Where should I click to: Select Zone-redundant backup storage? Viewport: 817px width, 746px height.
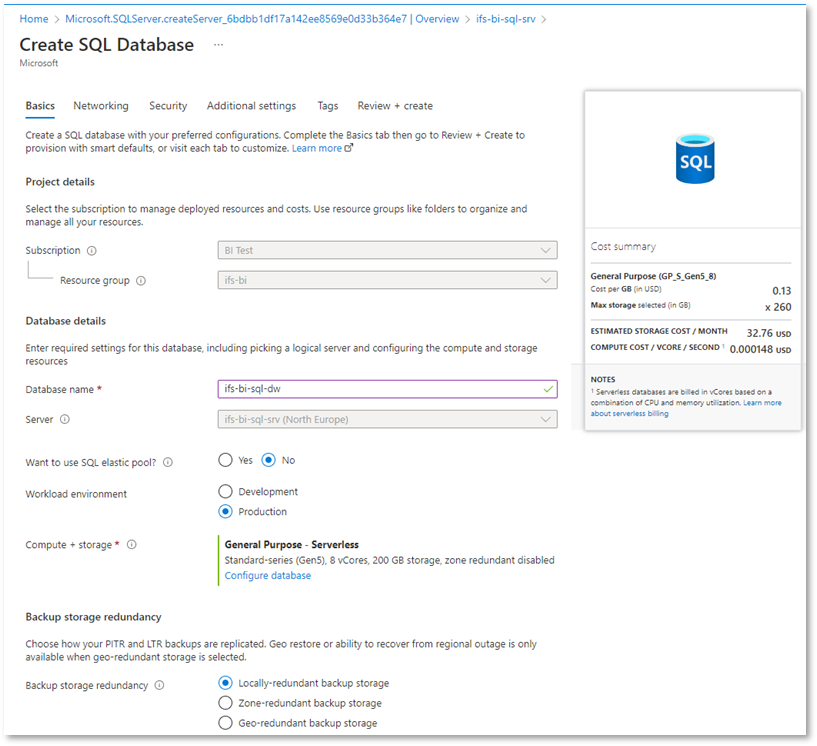pyautogui.click(x=225, y=703)
